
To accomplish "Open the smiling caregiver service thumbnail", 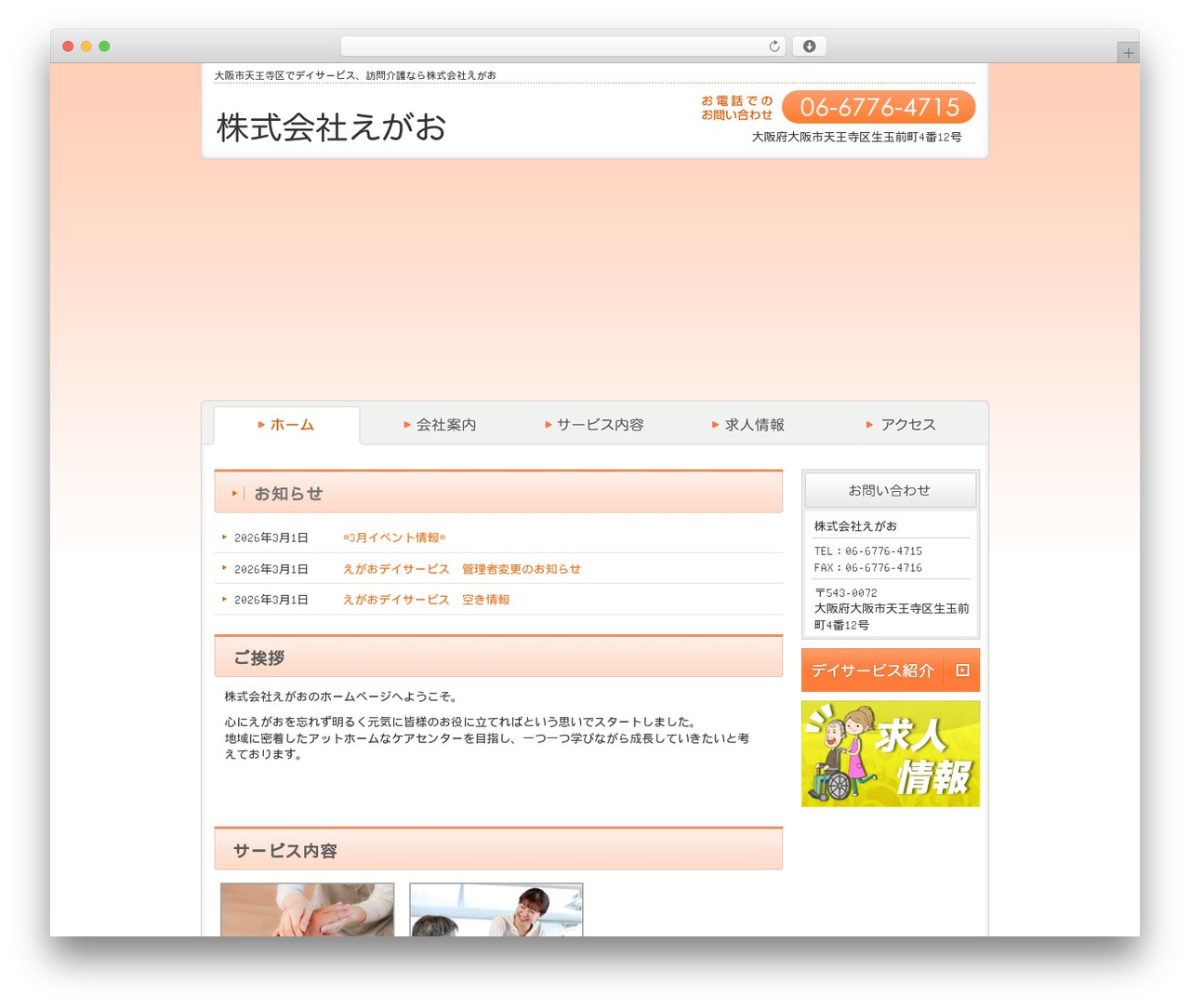I will [496, 909].
